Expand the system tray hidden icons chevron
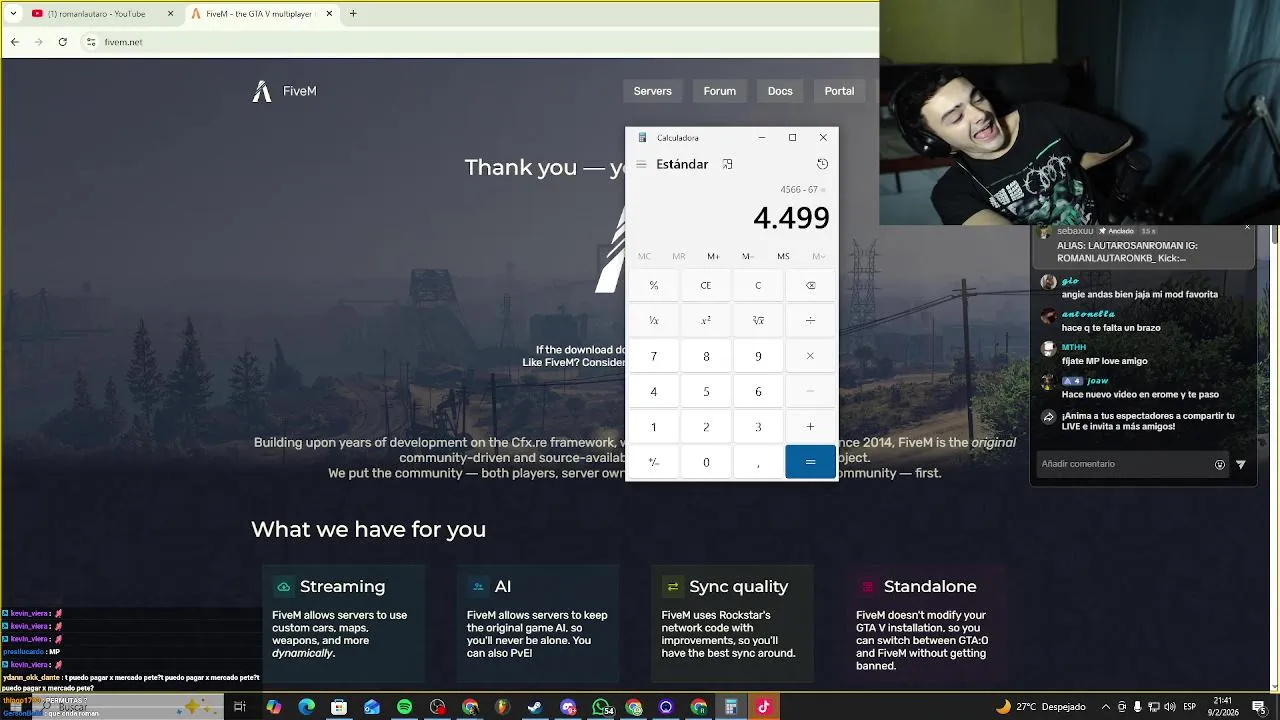 (1105, 707)
